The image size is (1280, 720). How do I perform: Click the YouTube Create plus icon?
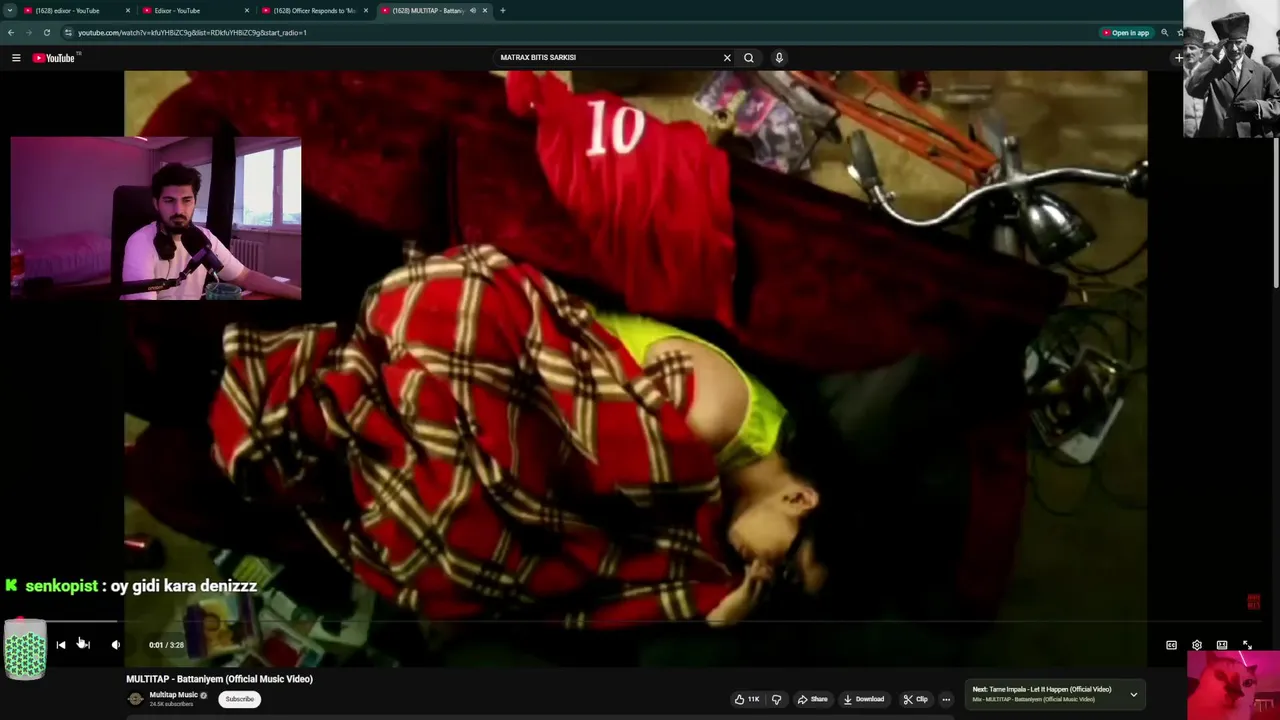click(1178, 58)
